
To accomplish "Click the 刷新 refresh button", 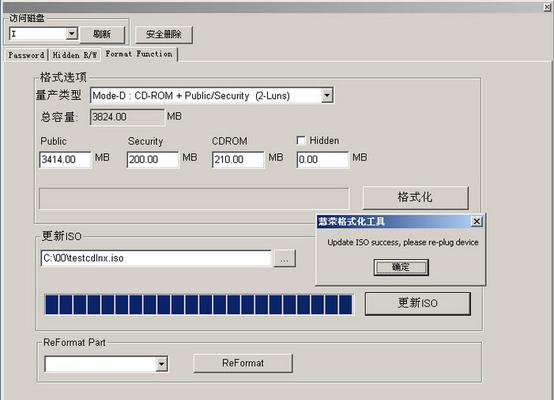I will [102, 34].
